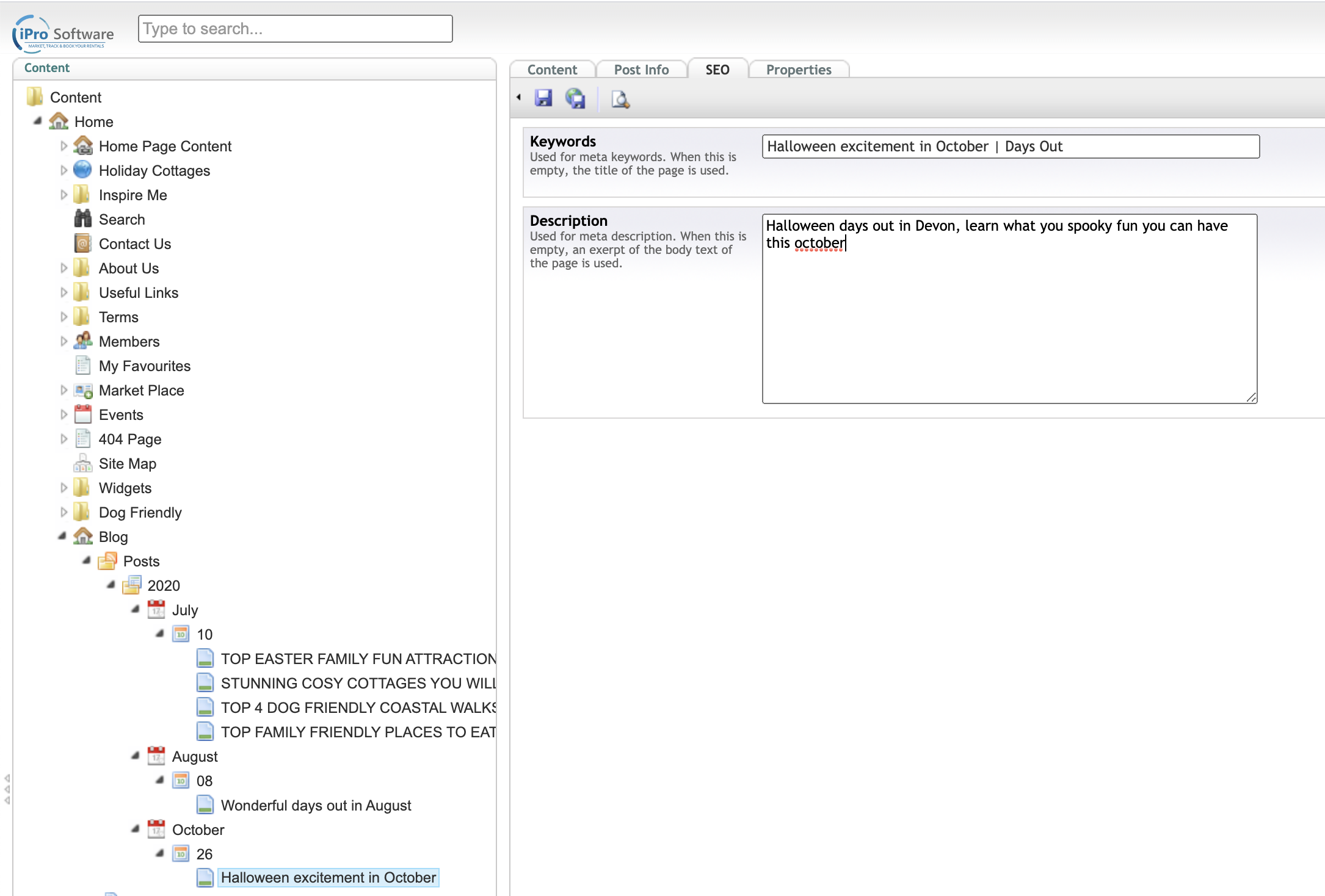Expand the Dog Friendly folder

(64, 512)
